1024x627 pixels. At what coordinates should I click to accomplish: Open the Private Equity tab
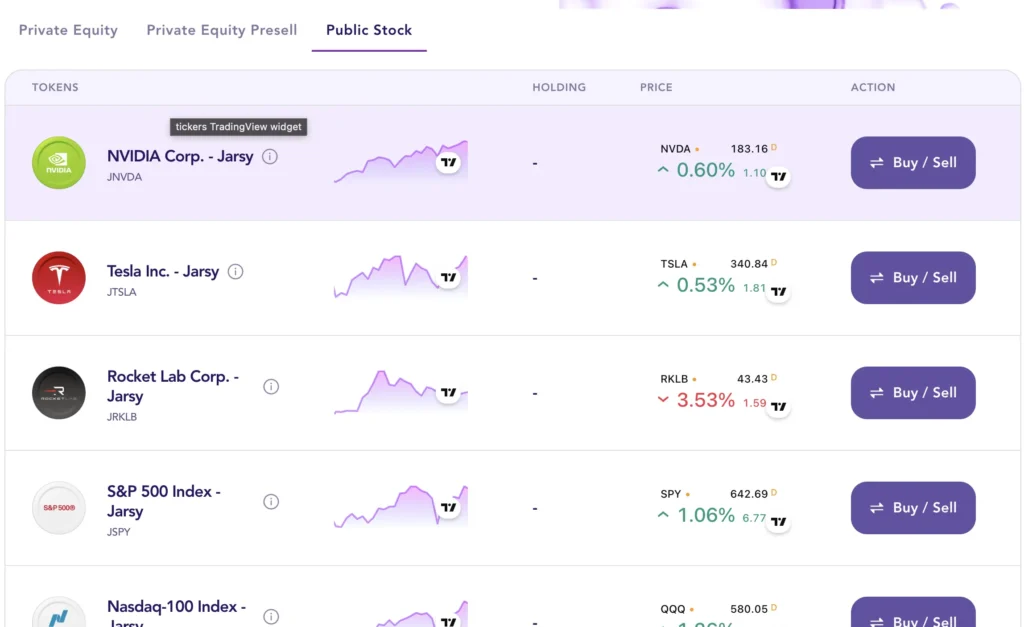pos(68,30)
